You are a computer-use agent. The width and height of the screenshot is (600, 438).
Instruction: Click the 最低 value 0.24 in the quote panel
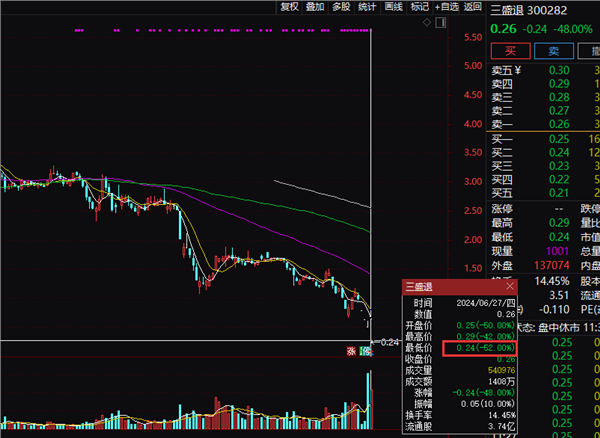559,237
